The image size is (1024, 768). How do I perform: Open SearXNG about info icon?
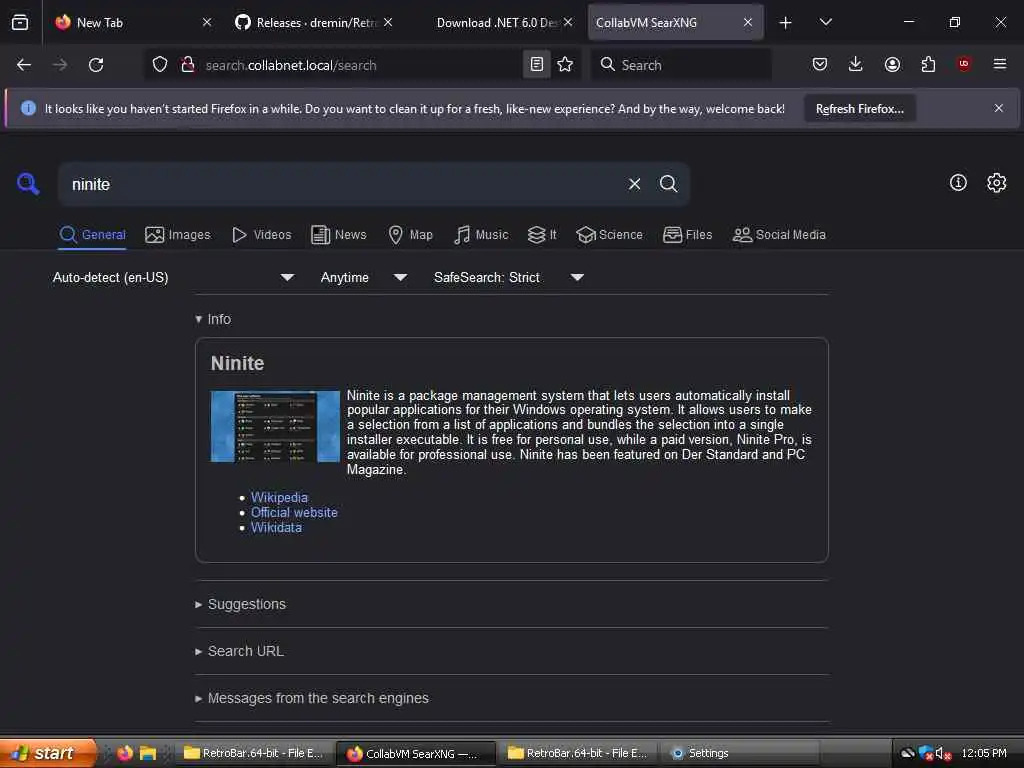pyautogui.click(x=958, y=183)
